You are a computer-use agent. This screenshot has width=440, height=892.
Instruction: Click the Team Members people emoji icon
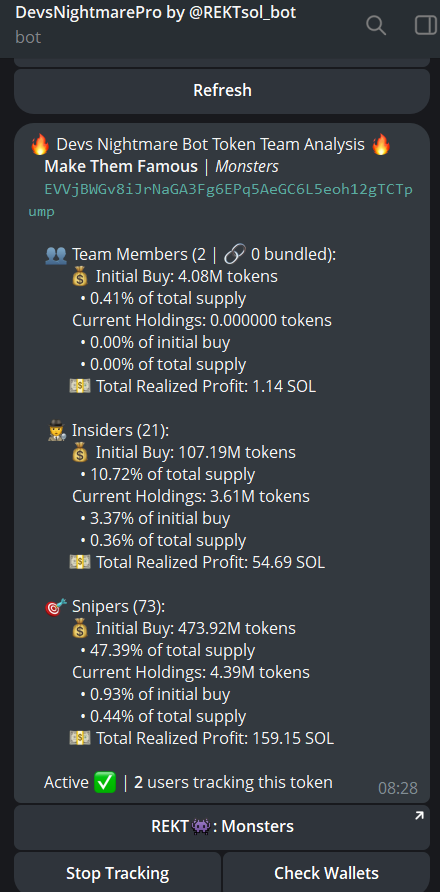(56, 255)
